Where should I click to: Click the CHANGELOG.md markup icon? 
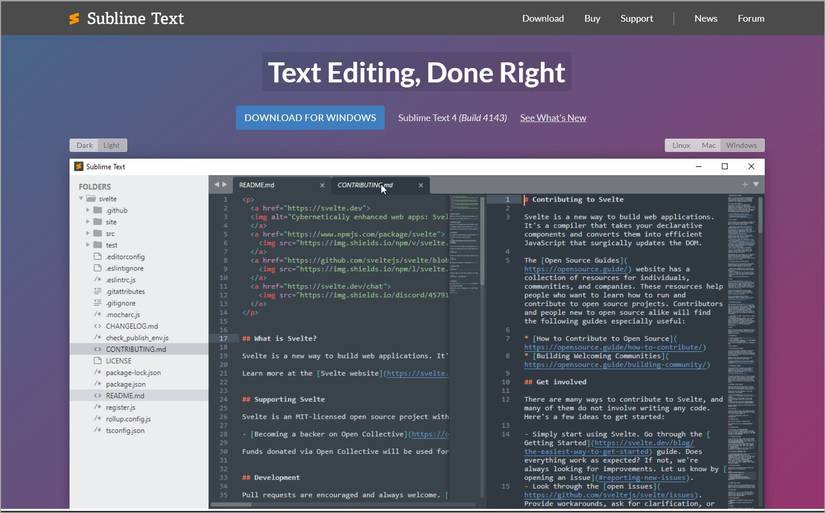click(97, 326)
